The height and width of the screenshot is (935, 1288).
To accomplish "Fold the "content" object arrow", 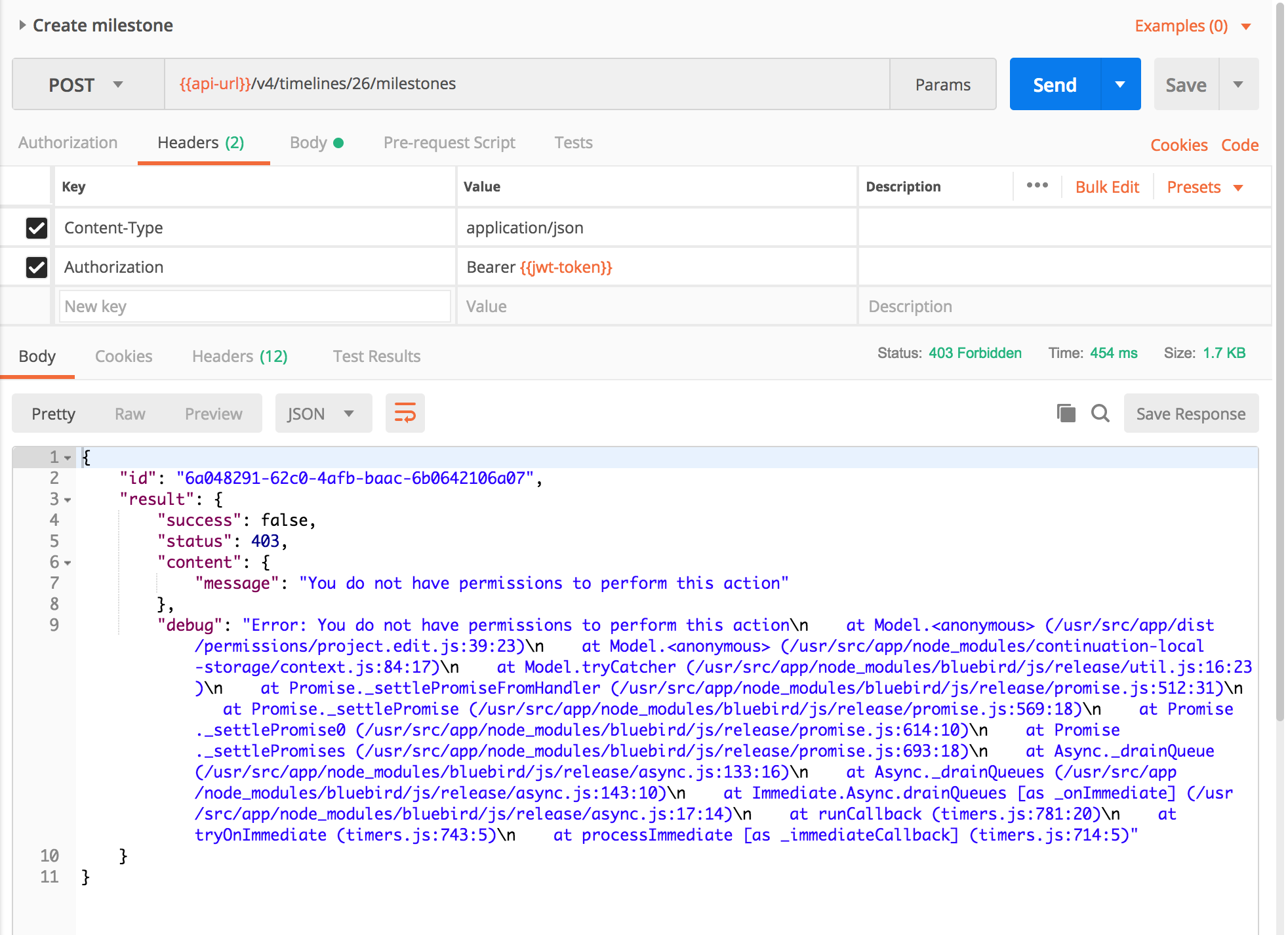I will tap(68, 563).
